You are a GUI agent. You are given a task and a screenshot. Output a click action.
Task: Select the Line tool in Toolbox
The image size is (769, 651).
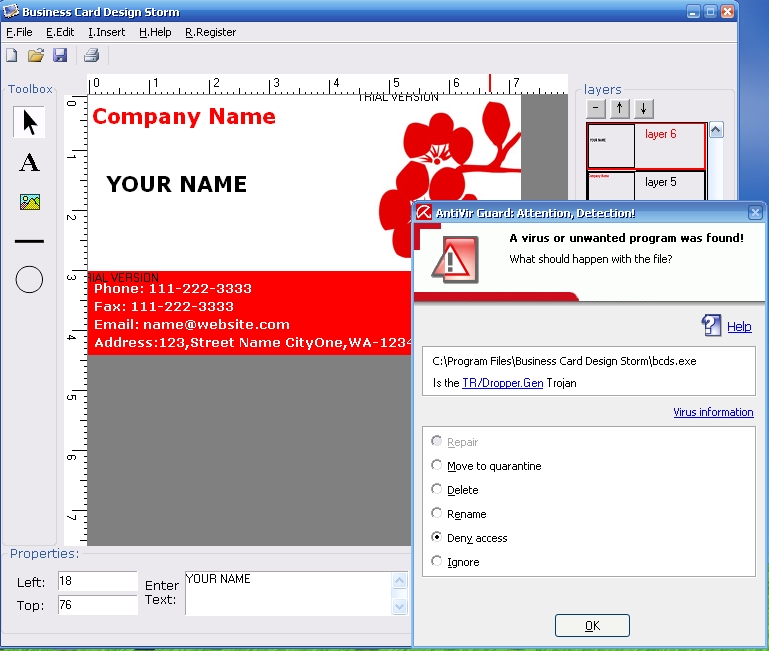pos(29,241)
